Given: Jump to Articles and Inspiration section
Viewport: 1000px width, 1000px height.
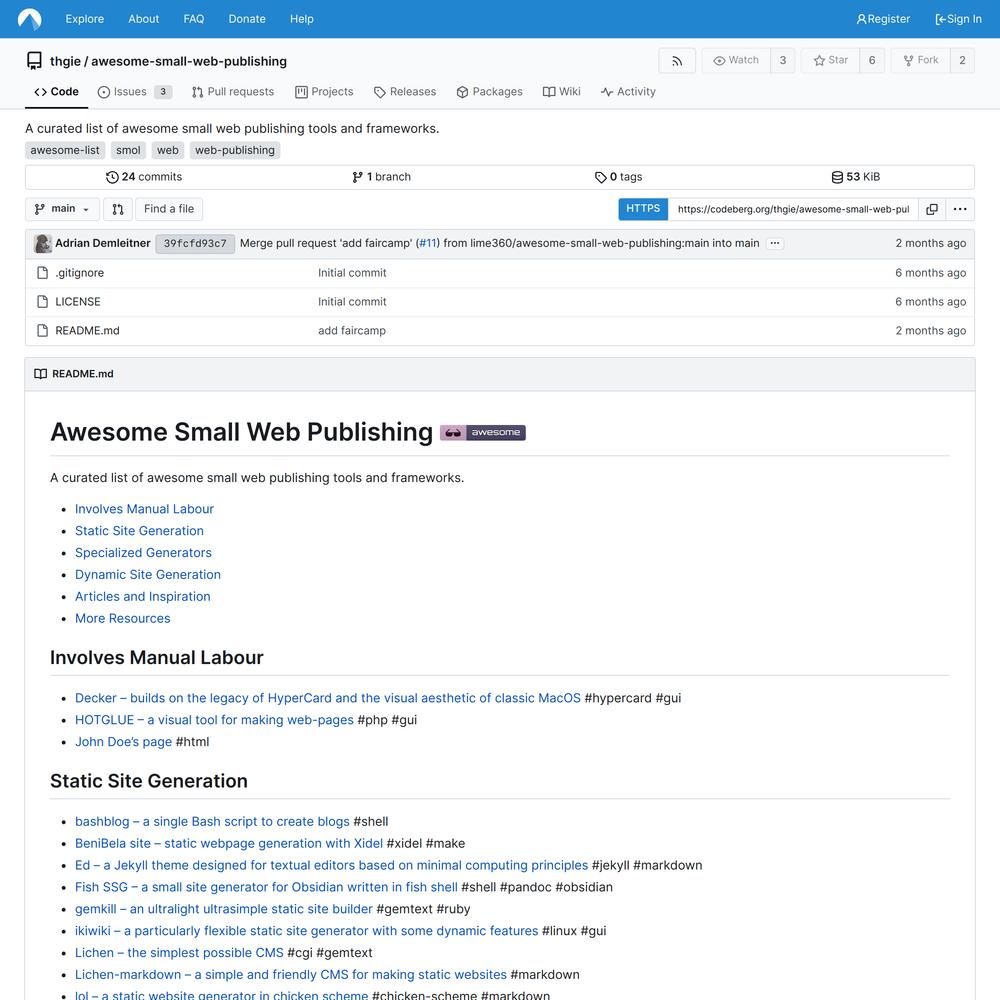Looking at the screenshot, I should [x=142, y=596].
